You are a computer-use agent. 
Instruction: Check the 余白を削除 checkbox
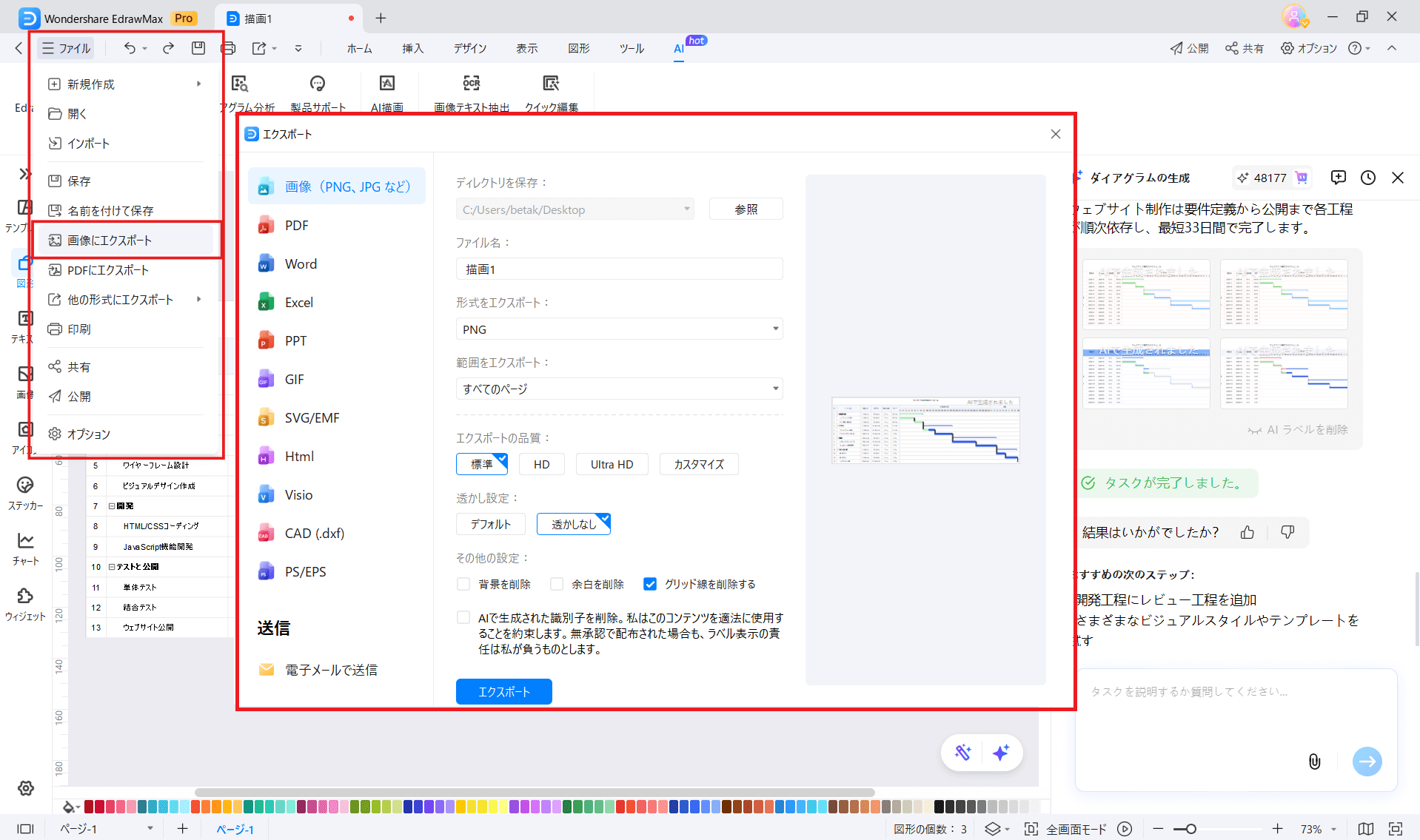557,584
